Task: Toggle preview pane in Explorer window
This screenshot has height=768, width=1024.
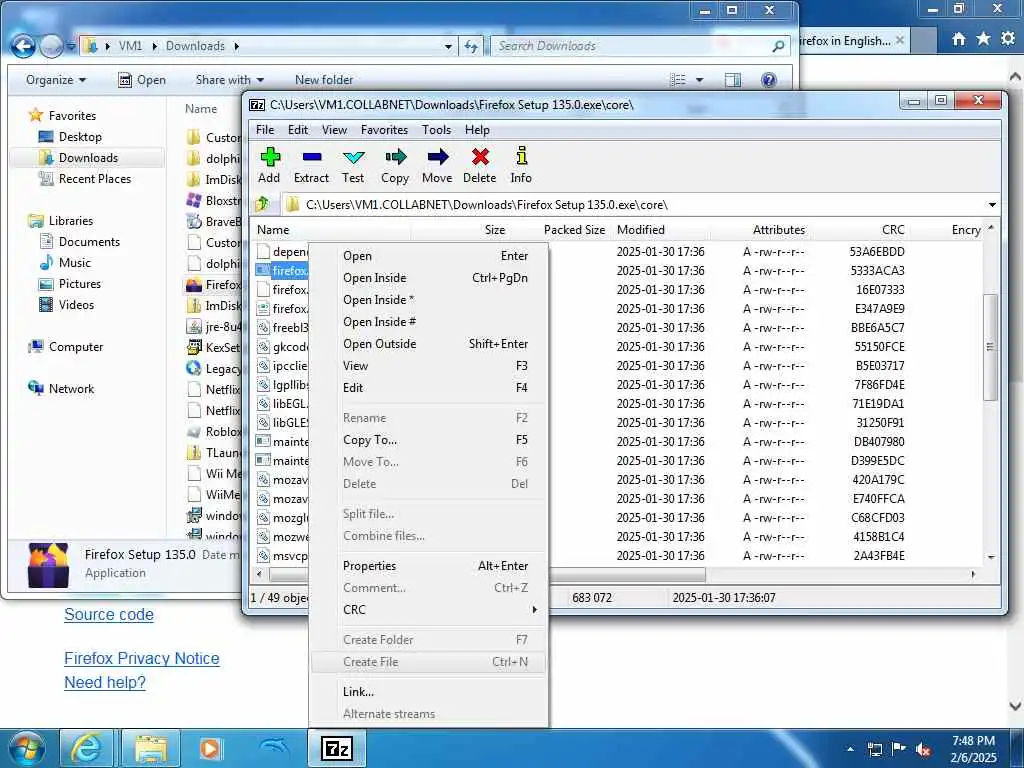Action: click(x=733, y=80)
